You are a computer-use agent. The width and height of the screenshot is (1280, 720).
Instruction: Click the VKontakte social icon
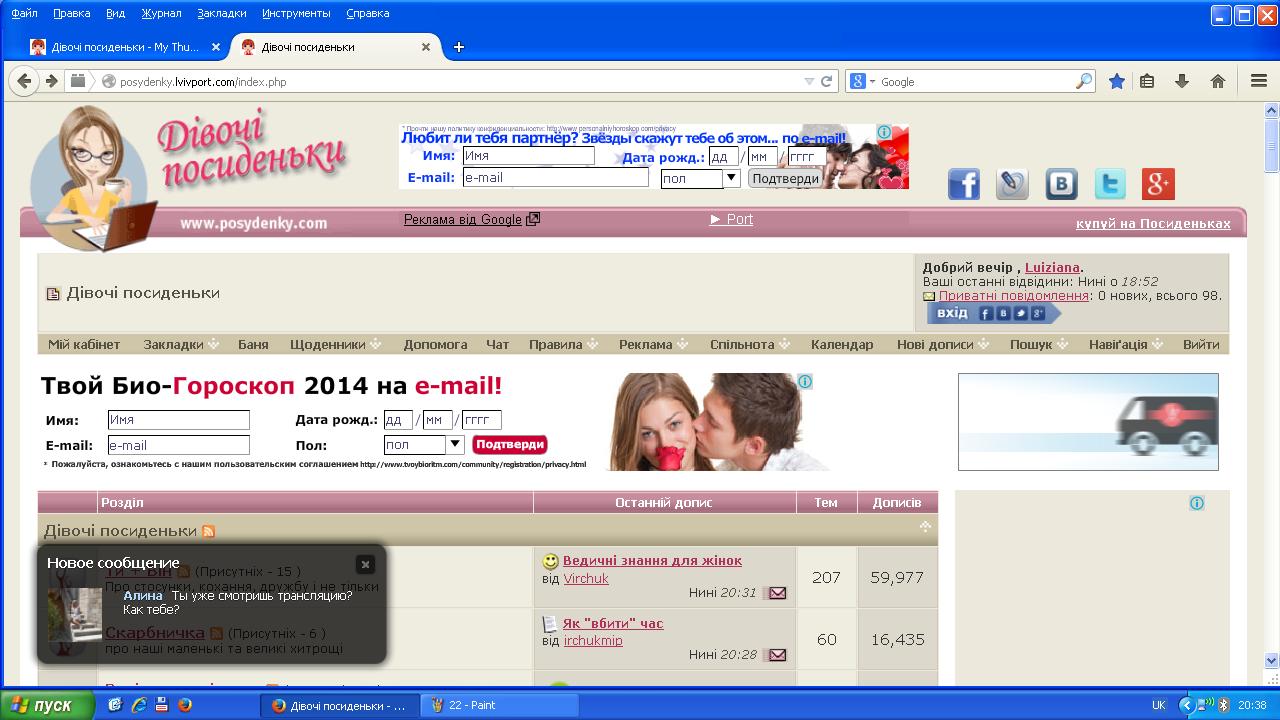[x=1061, y=184]
